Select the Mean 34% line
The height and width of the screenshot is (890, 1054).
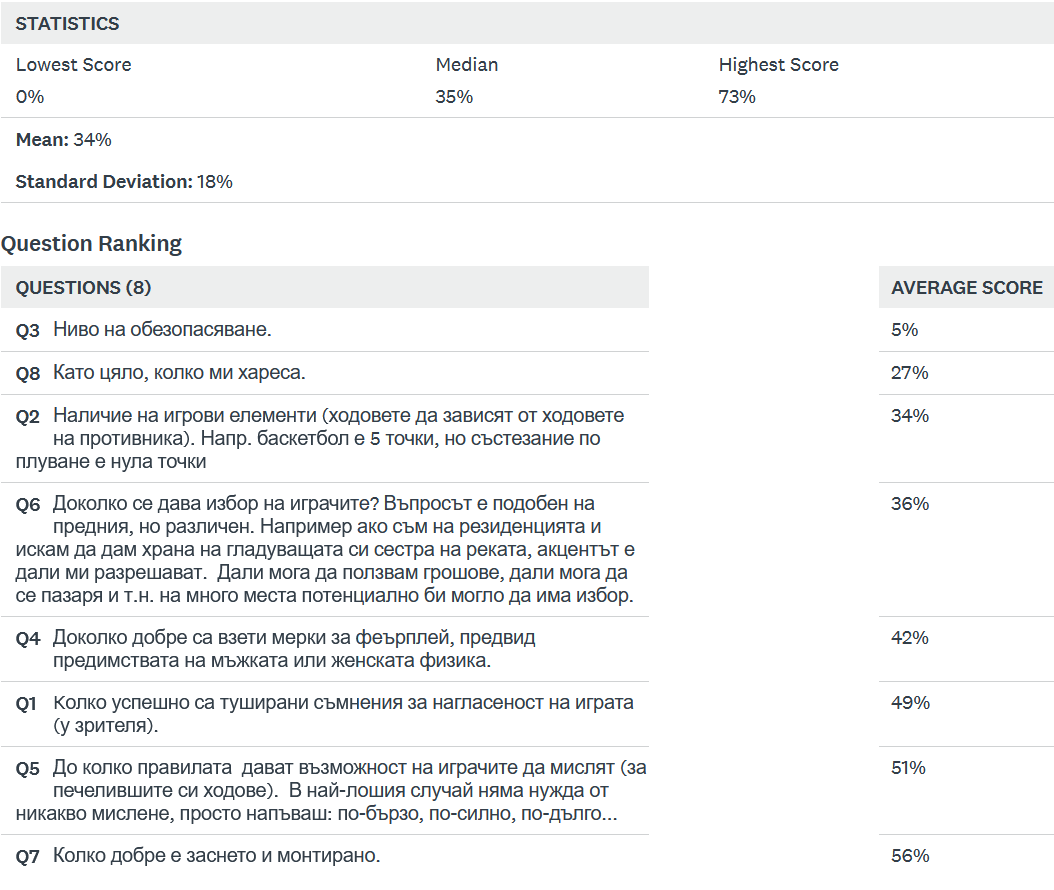[63, 140]
